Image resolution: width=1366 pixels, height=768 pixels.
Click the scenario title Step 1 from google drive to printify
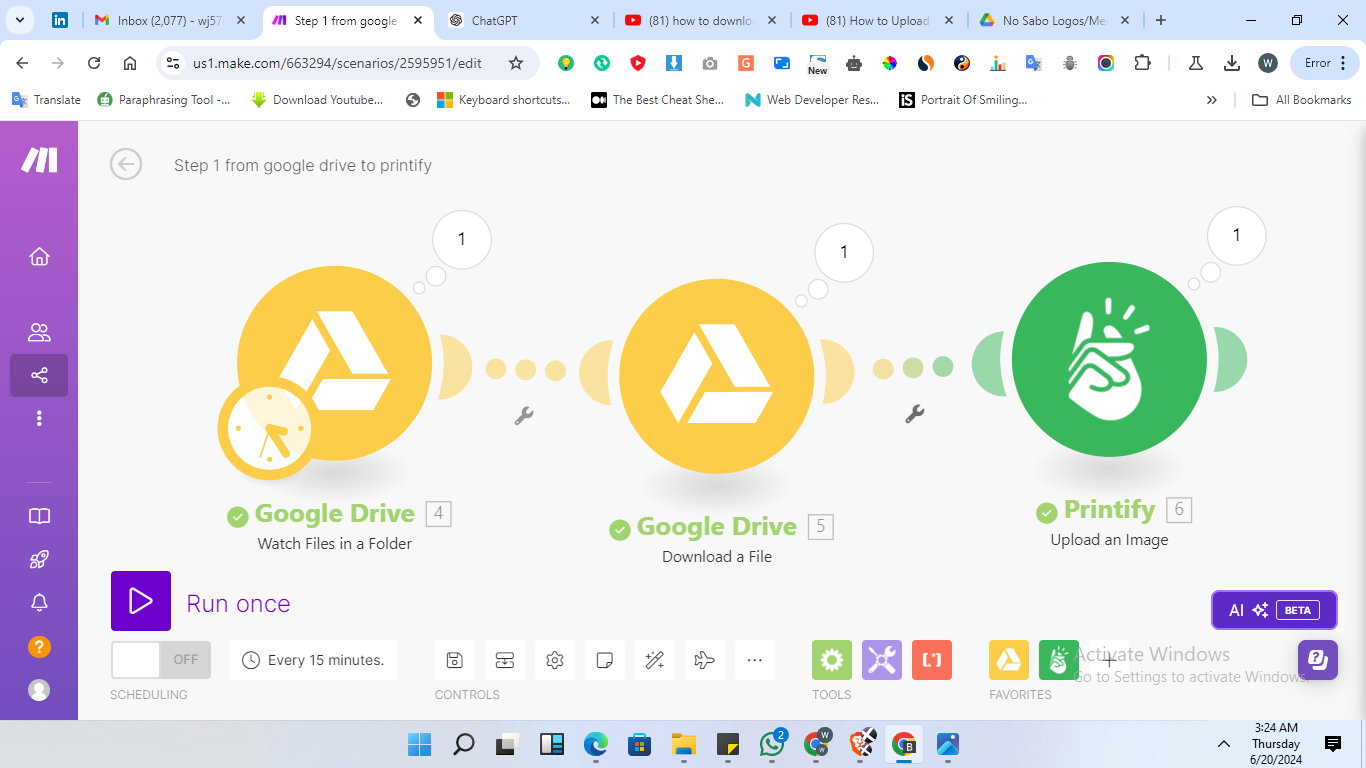tap(303, 165)
